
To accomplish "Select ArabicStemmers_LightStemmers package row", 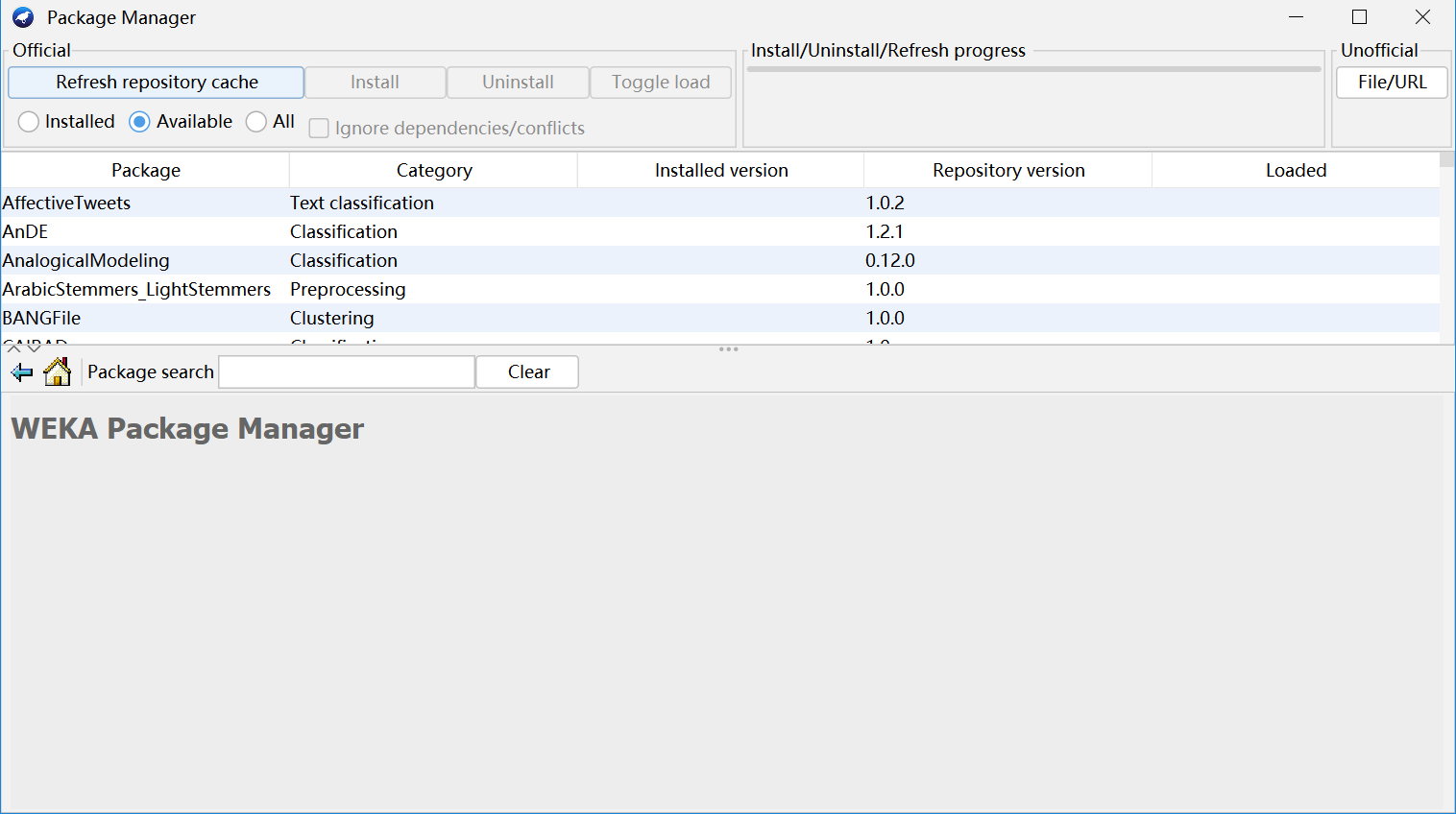I will (x=720, y=289).
